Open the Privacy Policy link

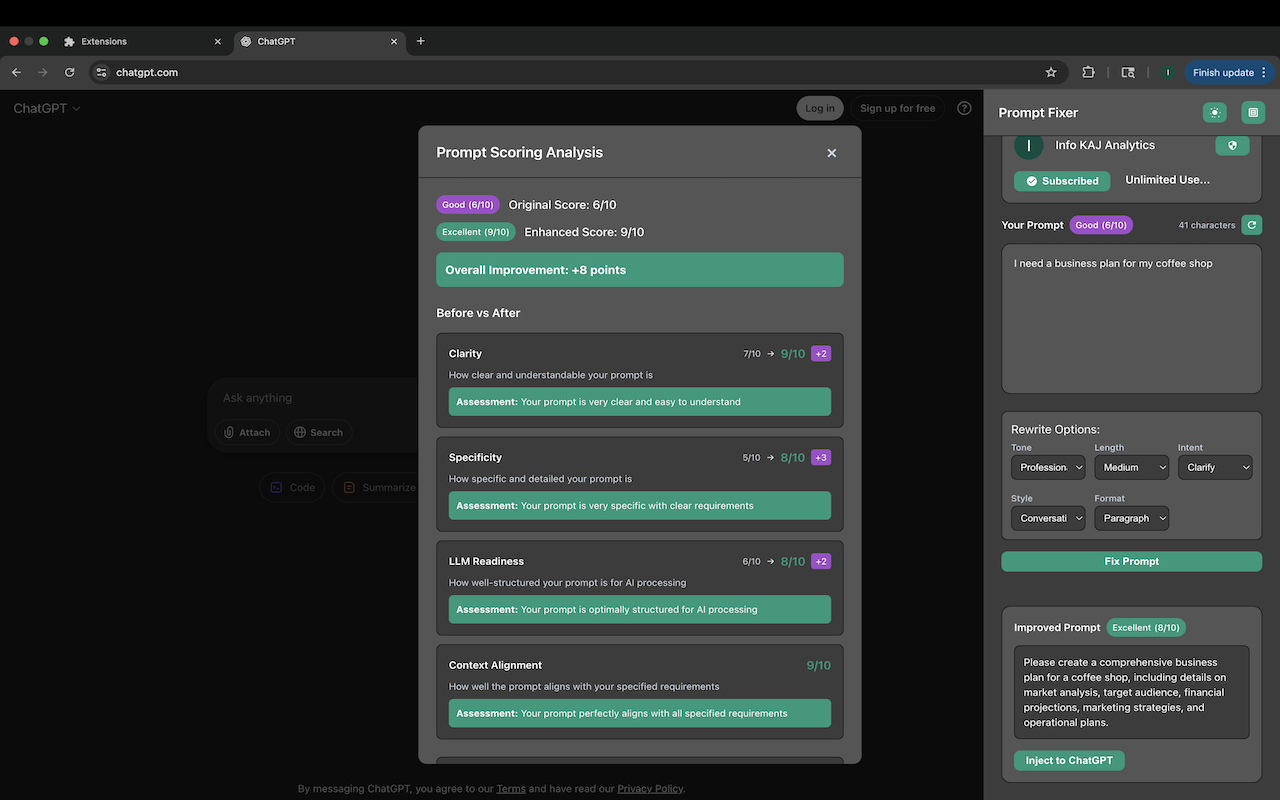coord(650,788)
